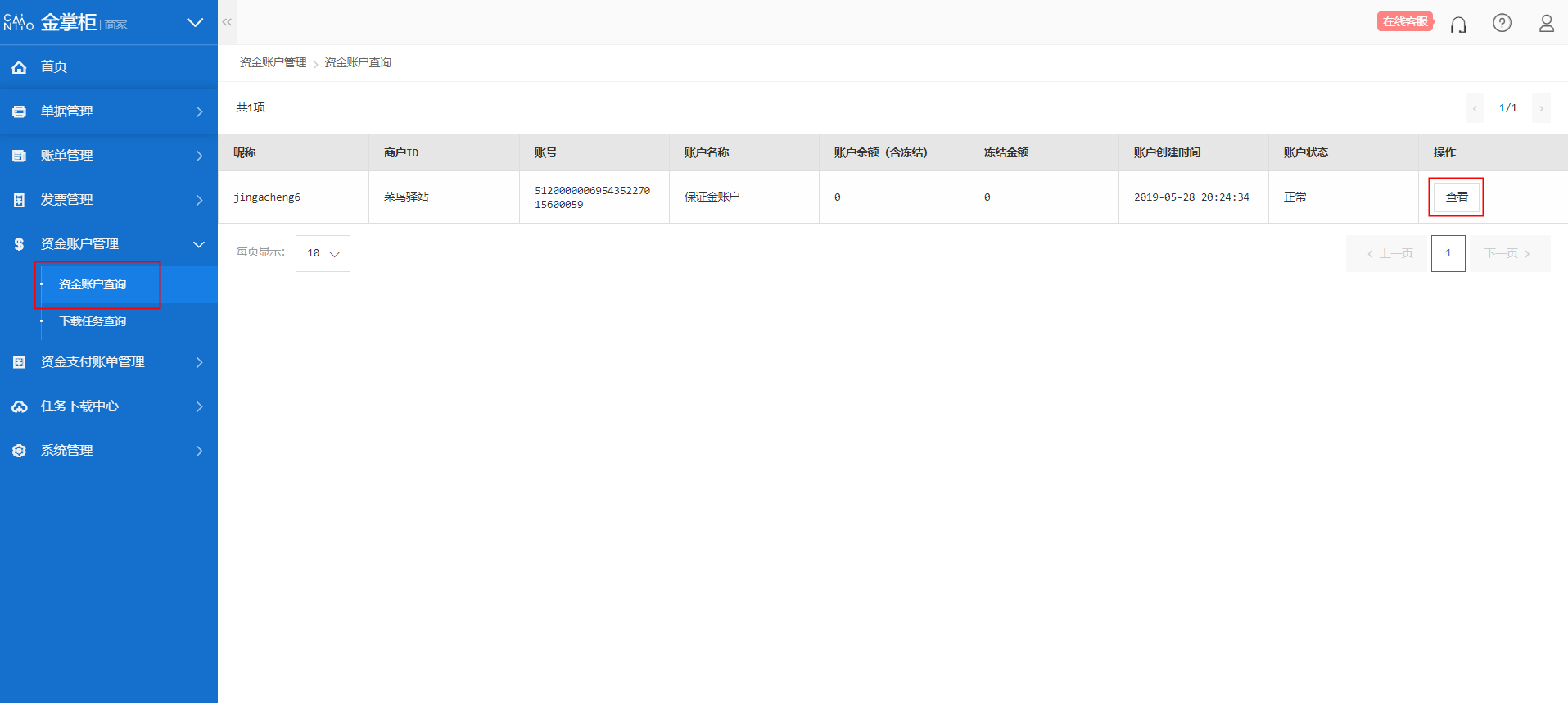Expand 单据管理 chevron
Viewport: 1568px width, 703px height.
pyautogui.click(x=199, y=111)
